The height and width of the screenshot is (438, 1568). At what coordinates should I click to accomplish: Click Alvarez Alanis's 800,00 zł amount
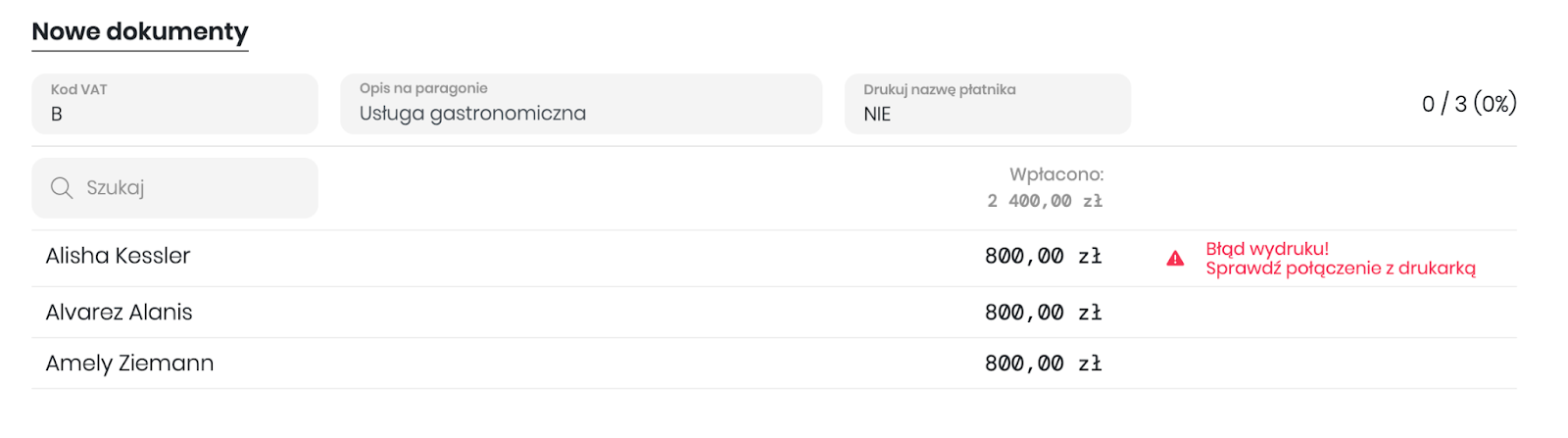(x=1044, y=313)
